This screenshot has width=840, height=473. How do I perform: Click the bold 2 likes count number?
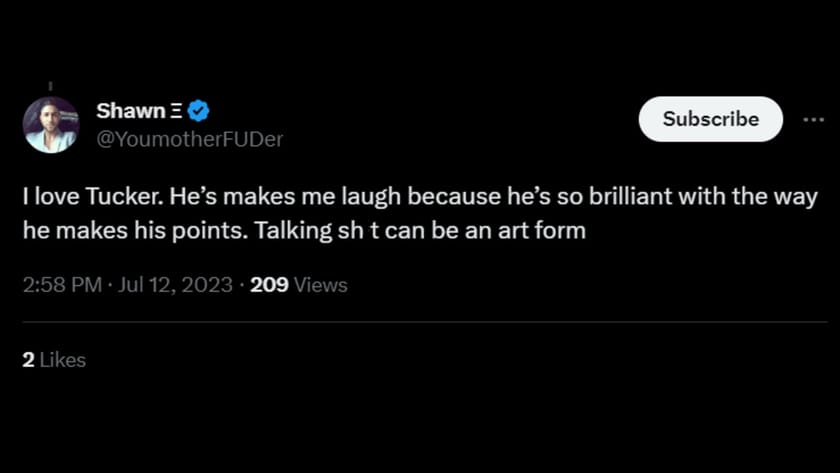pos(28,360)
